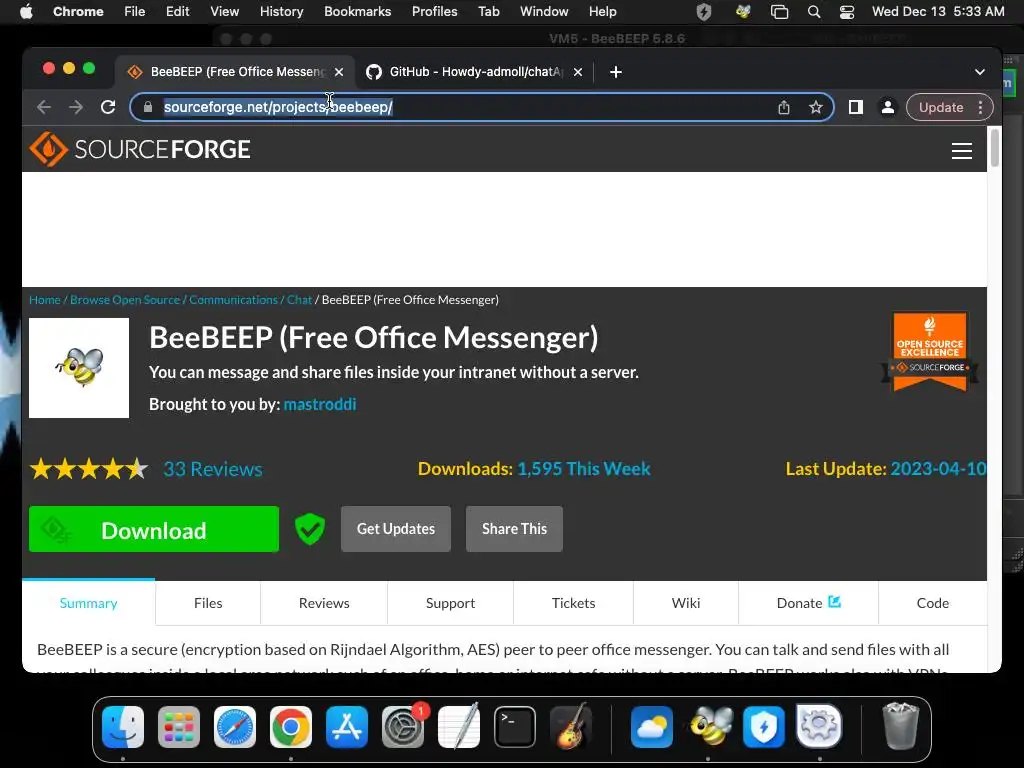Open the Weather app in the Dock

(x=652, y=727)
